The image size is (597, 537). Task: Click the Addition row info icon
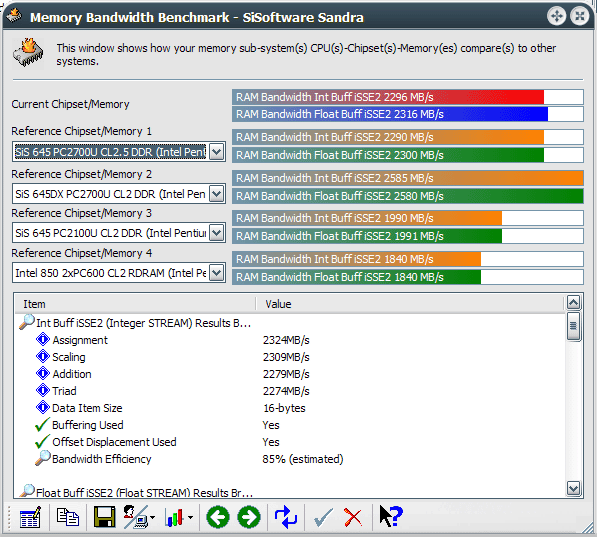click(x=43, y=373)
